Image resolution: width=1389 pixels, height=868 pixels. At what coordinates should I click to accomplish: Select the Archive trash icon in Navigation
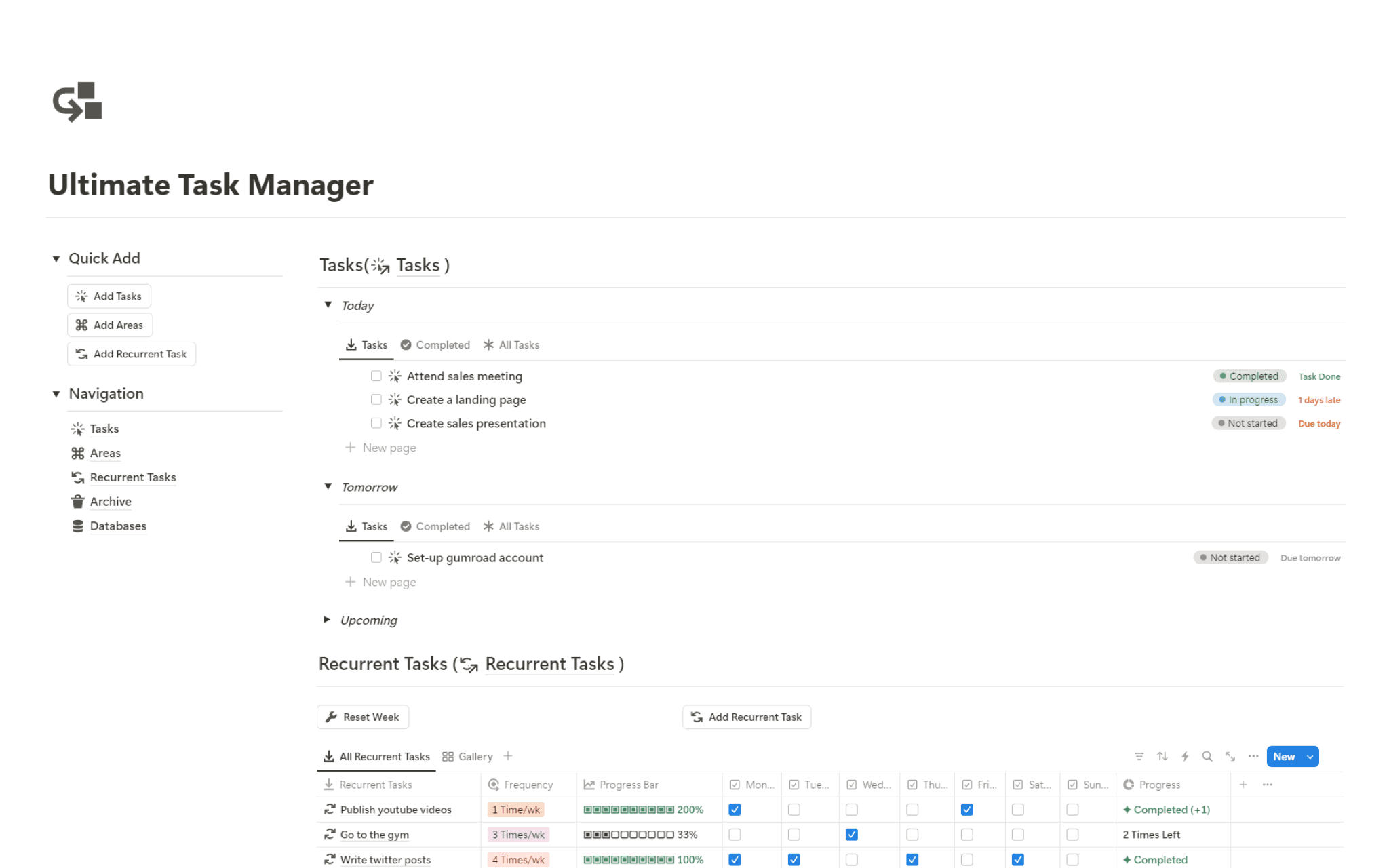point(78,501)
